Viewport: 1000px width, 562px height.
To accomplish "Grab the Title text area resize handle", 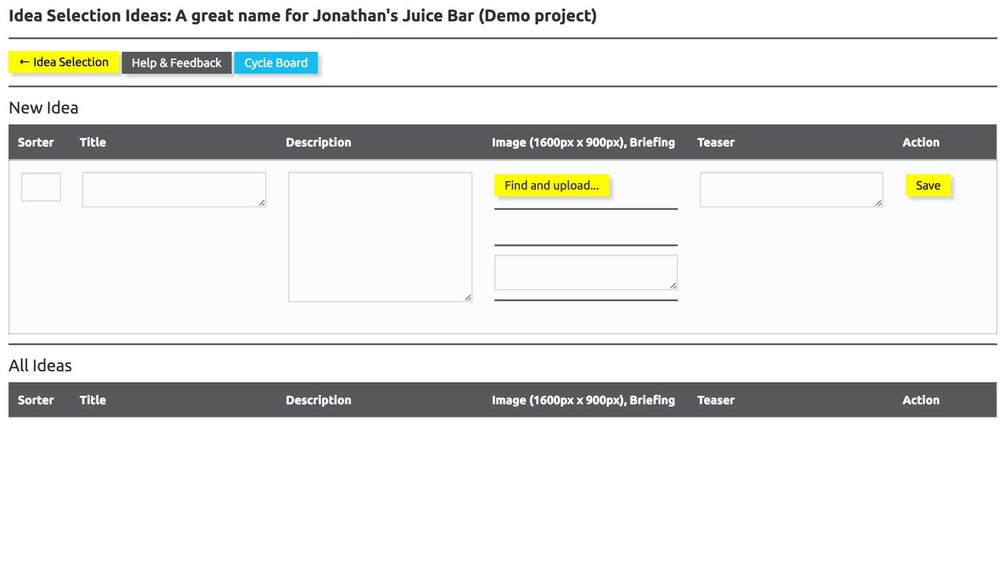I will pos(262,203).
